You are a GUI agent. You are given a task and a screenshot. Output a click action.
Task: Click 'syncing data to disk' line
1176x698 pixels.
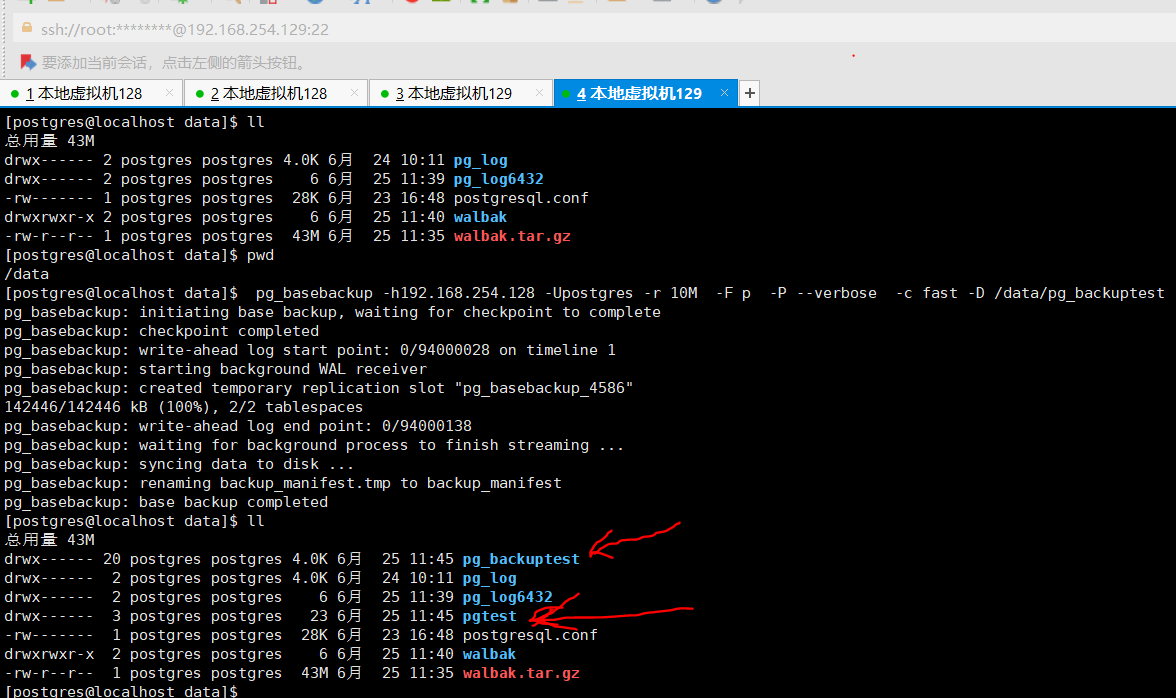[178, 464]
